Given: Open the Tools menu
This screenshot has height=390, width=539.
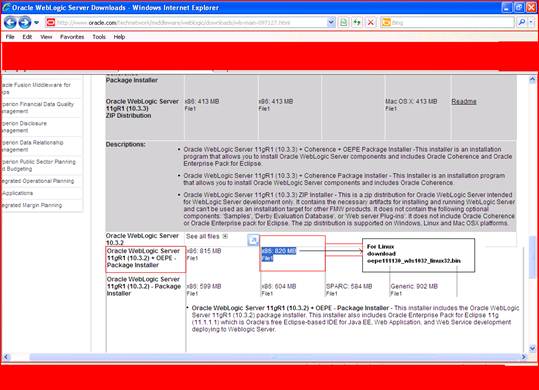Looking at the screenshot, I should tap(99, 37).
